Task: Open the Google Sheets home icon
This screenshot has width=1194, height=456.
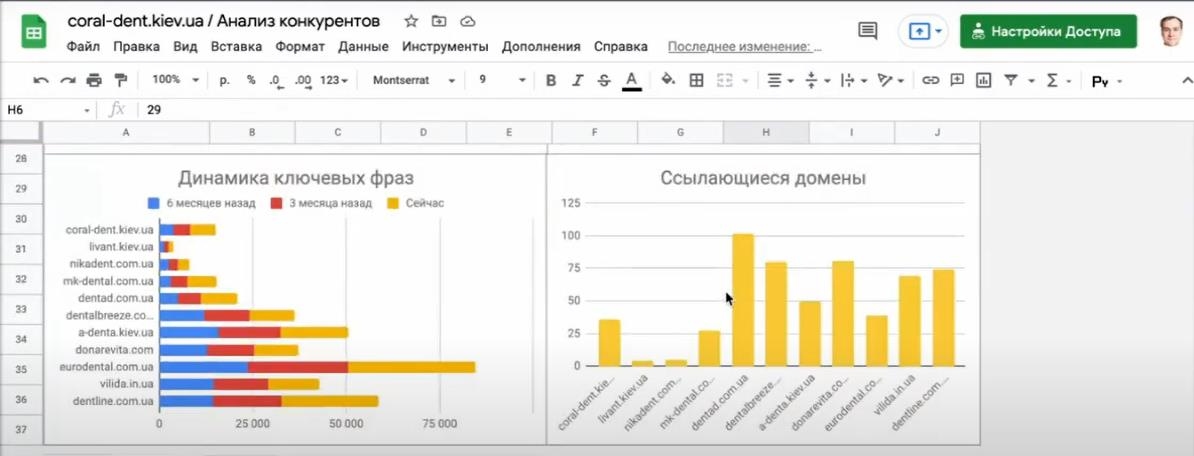Action: pyautogui.click(x=34, y=33)
